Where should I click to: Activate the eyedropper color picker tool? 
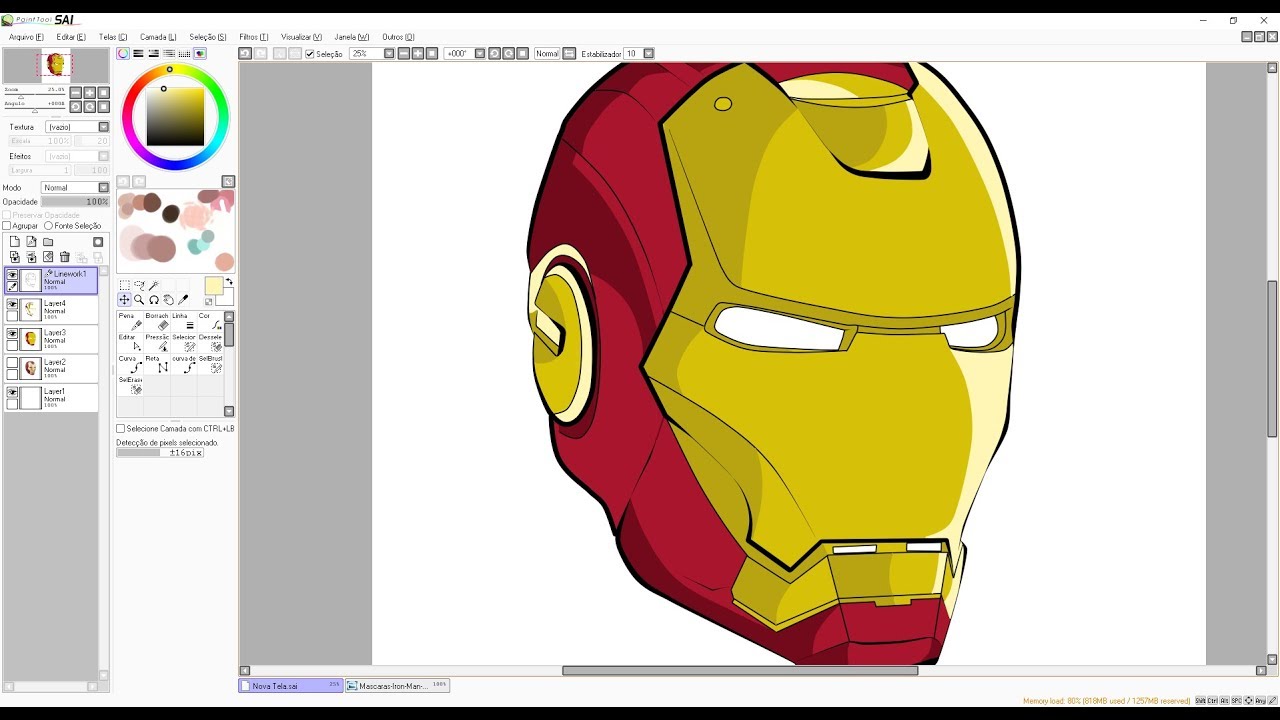click(x=183, y=300)
